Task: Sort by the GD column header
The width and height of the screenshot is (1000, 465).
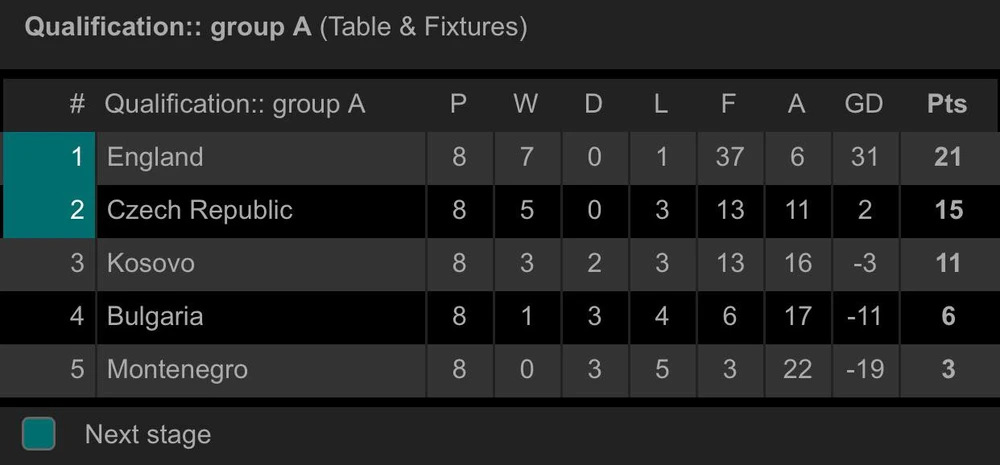Action: 864,104
